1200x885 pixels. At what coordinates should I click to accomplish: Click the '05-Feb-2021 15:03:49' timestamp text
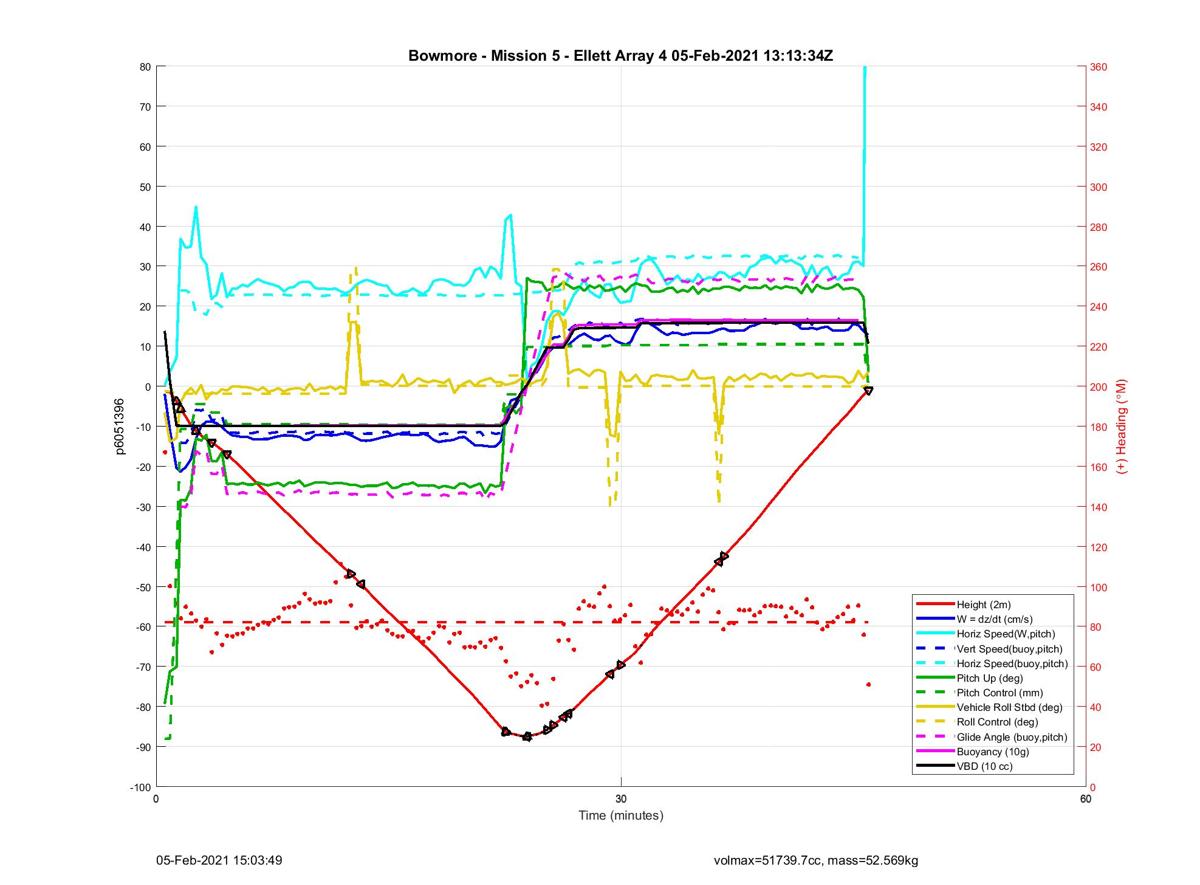tap(218, 860)
